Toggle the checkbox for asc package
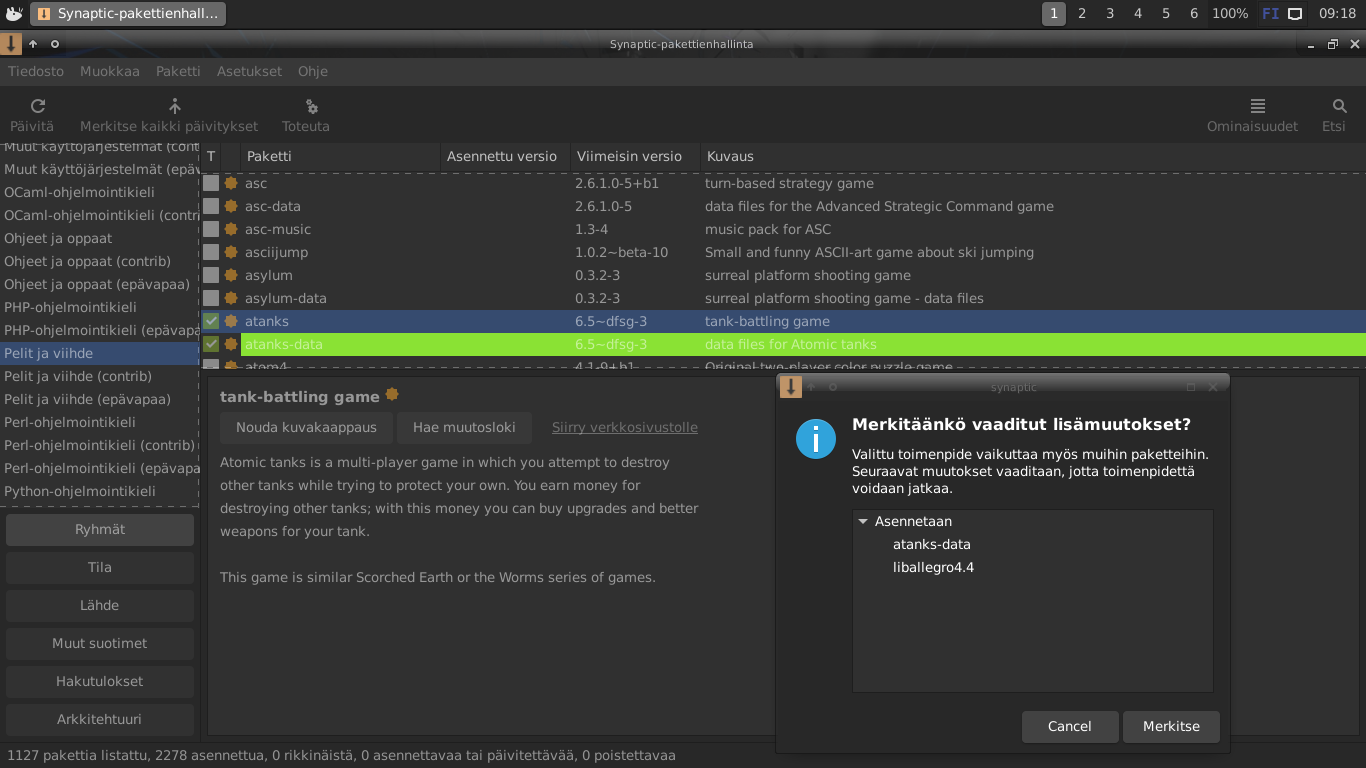1366x768 pixels. point(211,183)
